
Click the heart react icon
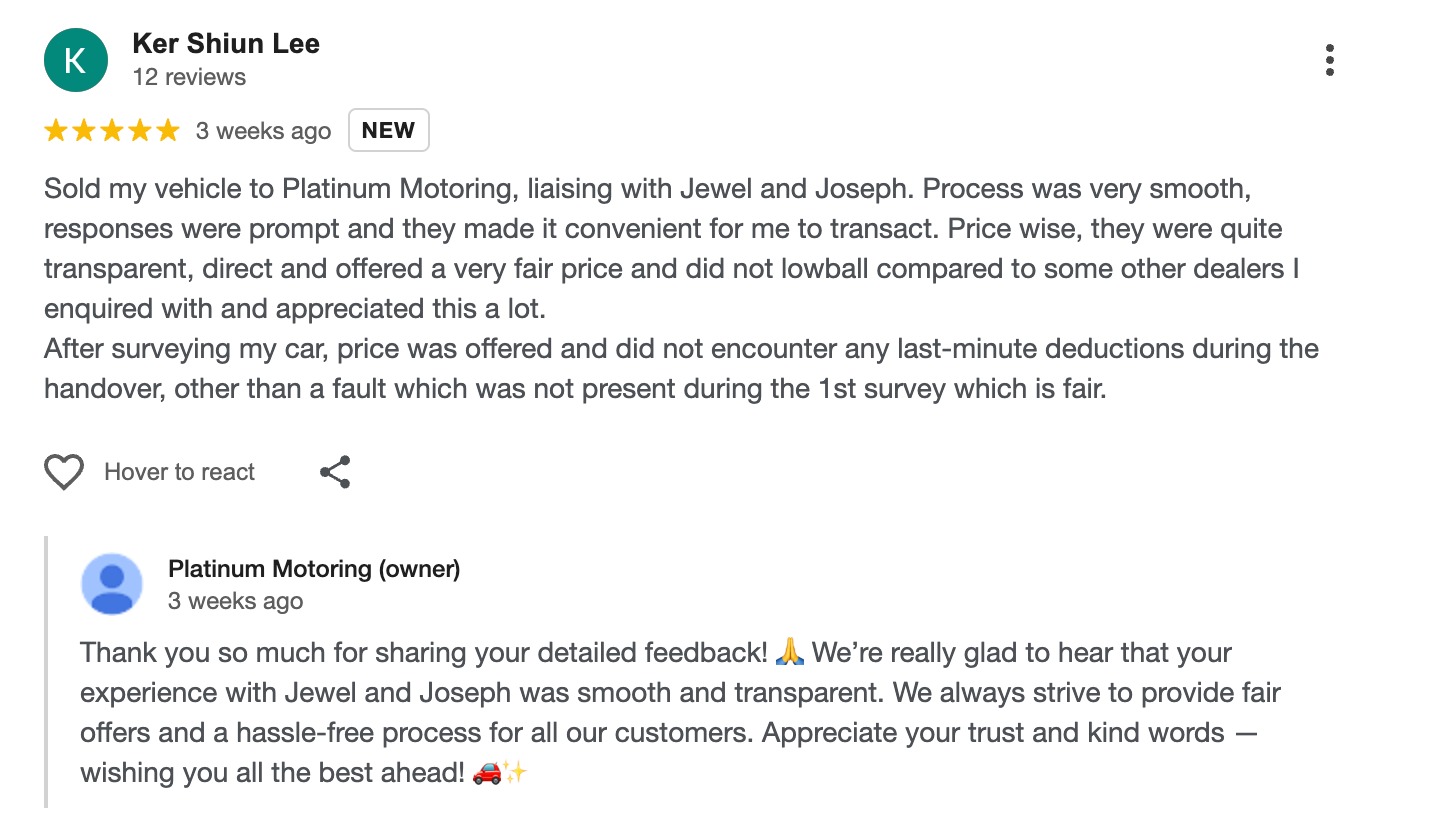63,472
